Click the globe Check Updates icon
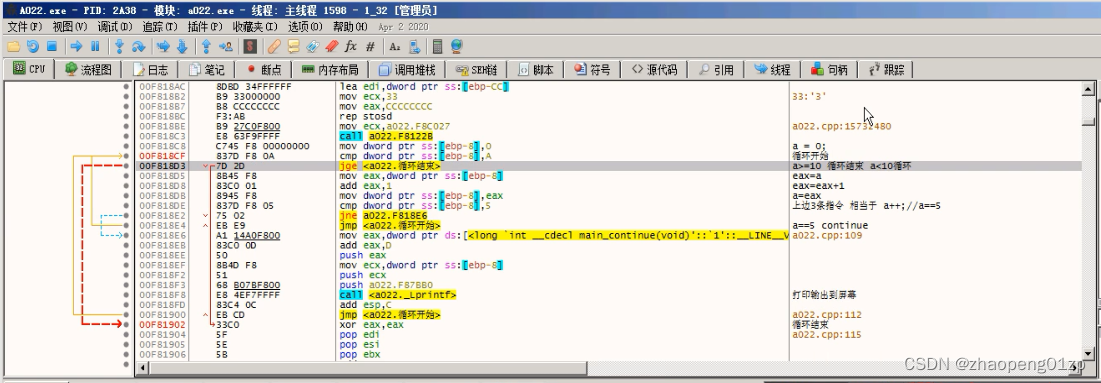This screenshot has width=1101, height=383. coord(456,47)
